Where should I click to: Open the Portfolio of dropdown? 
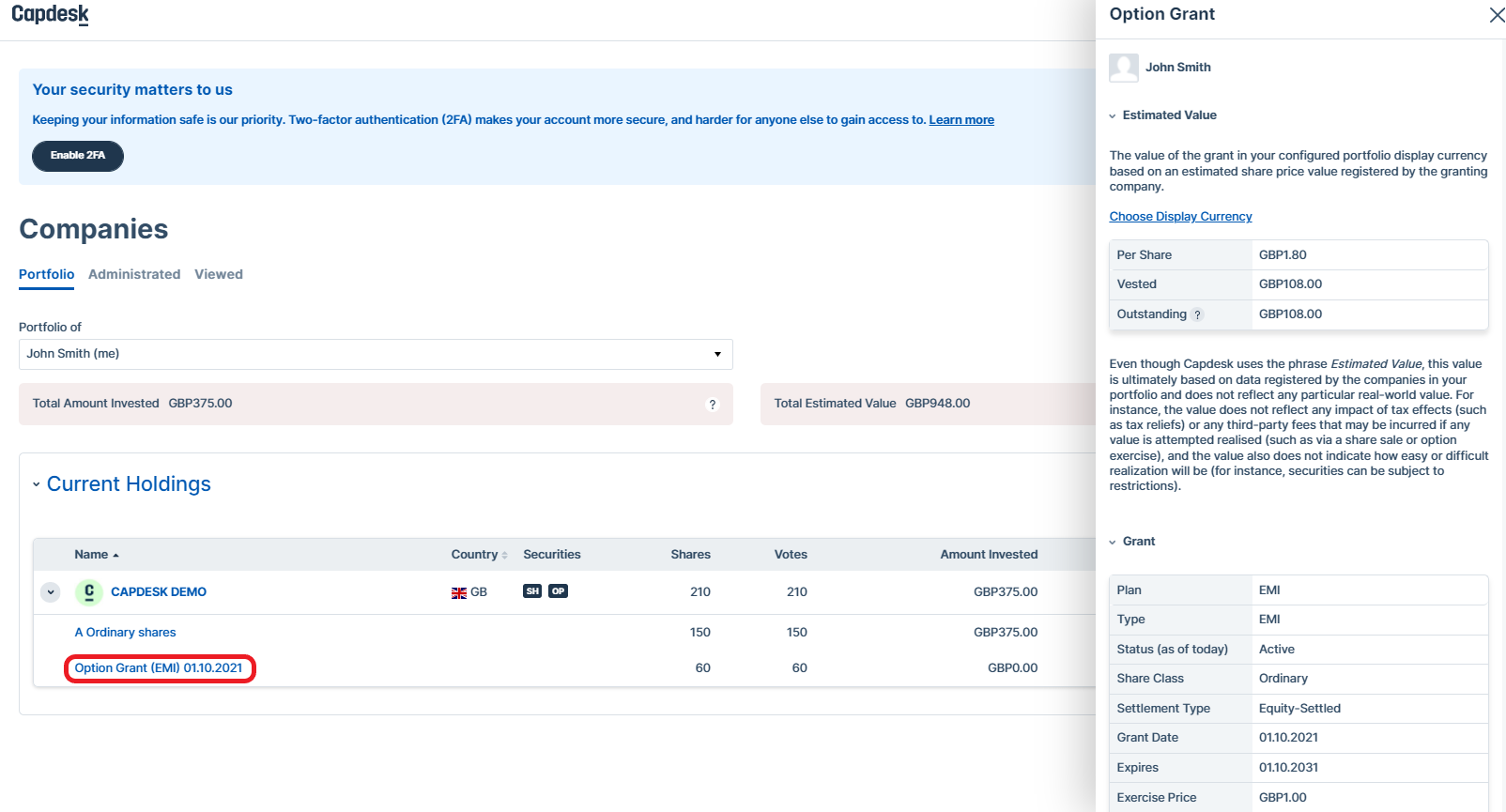point(376,354)
